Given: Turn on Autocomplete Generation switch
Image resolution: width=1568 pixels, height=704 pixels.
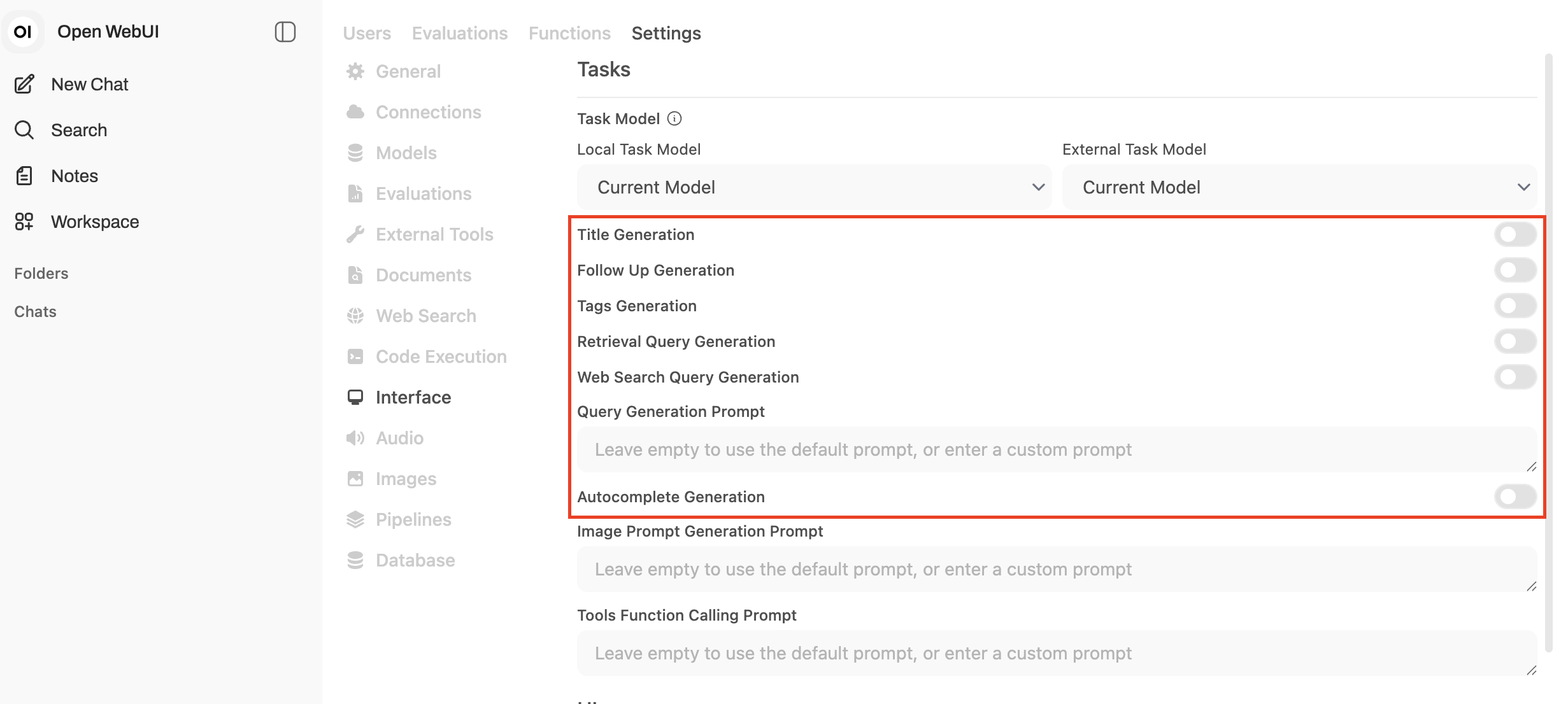Looking at the screenshot, I should coord(1515,496).
